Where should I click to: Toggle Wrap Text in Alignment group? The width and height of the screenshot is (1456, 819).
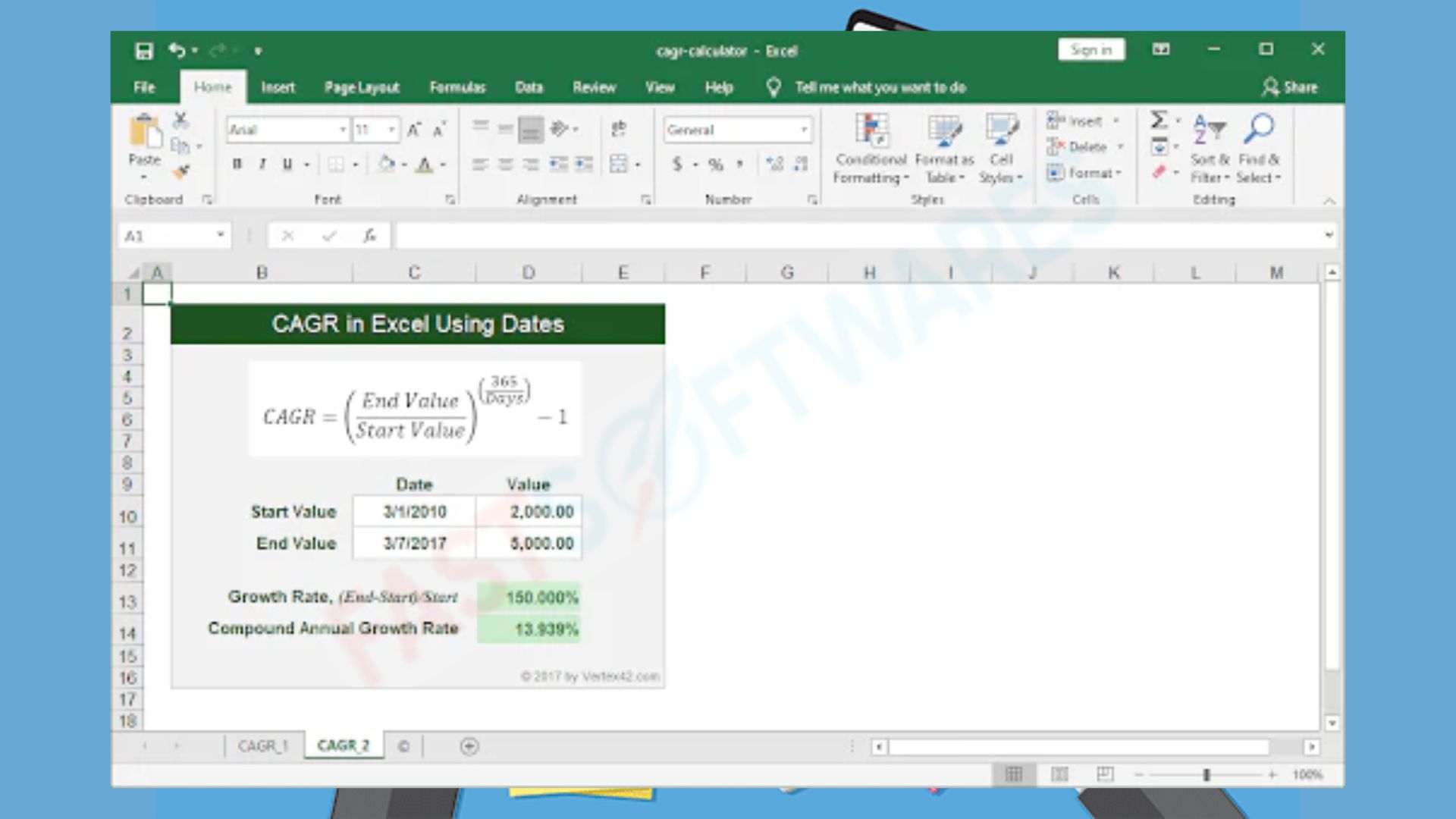pyautogui.click(x=619, y=129)
